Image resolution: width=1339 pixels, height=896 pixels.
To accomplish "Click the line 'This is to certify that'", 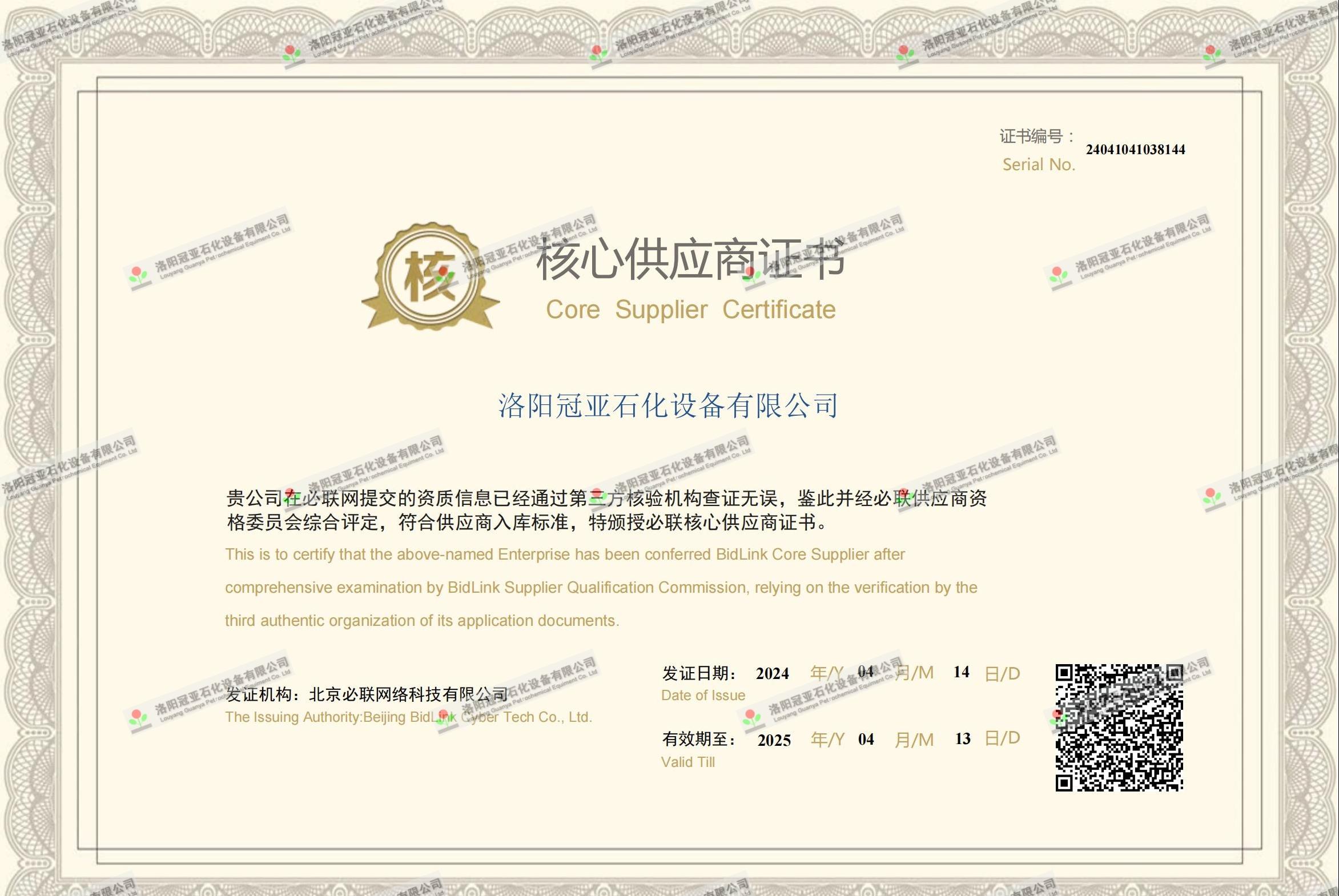I will [565, 555].
